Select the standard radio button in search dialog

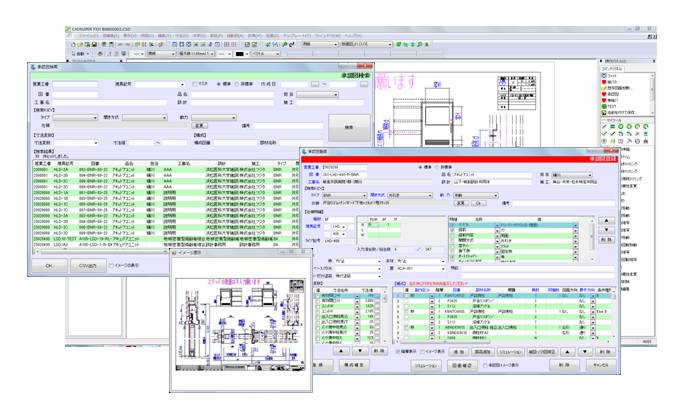pyautogui.click(x=219, y=84)
